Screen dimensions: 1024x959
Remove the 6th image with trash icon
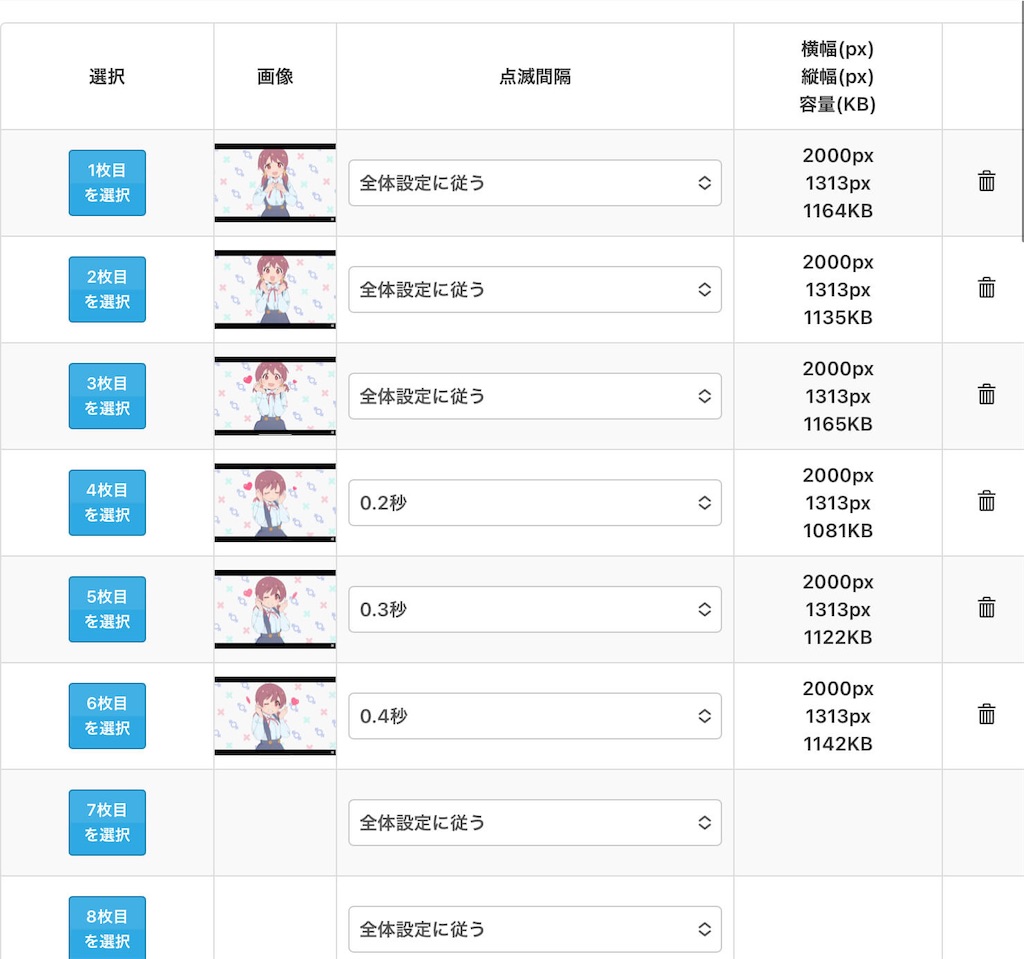(x=986, y=713)
